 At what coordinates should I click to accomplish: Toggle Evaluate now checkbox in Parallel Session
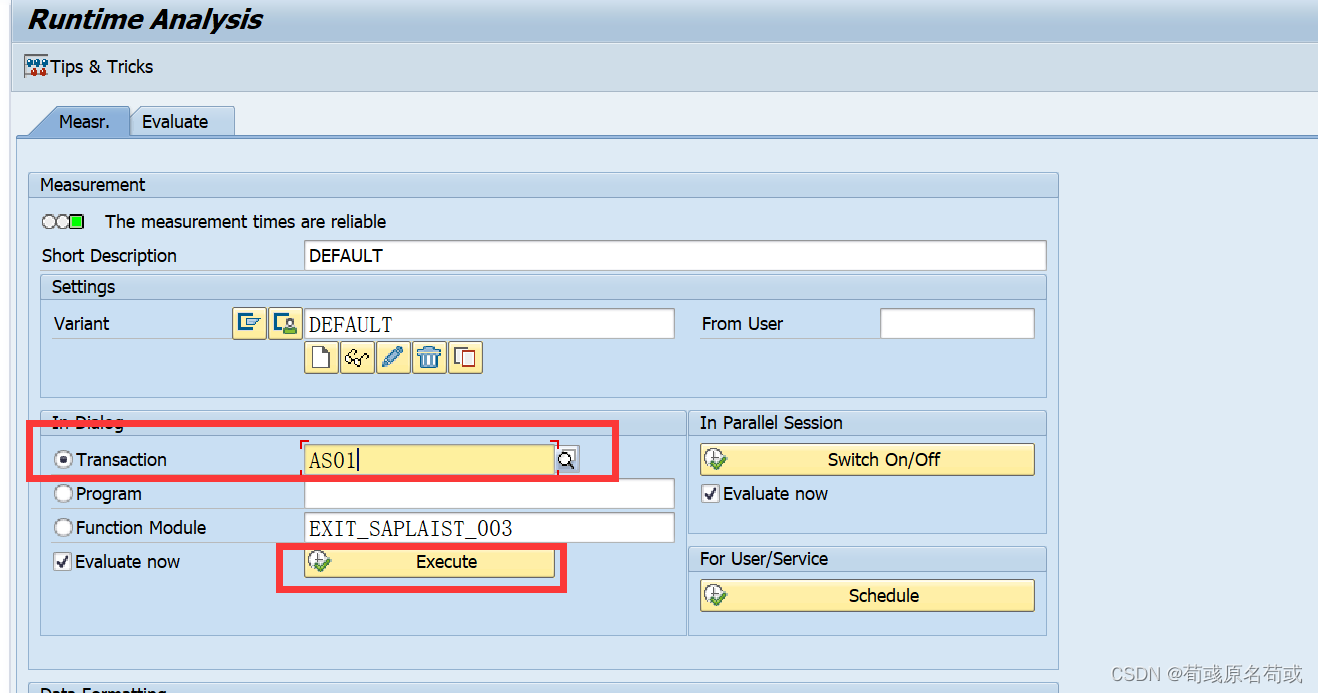click(711, 494)
